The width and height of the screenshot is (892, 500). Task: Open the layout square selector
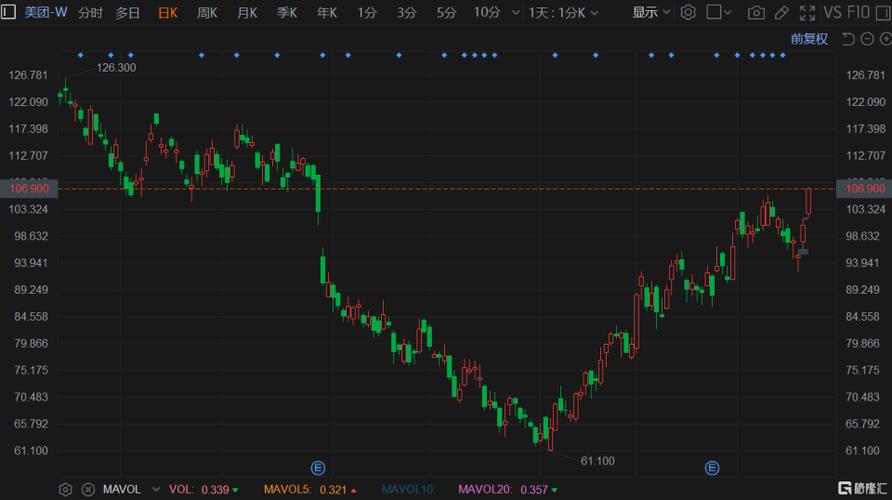(718, 12)
